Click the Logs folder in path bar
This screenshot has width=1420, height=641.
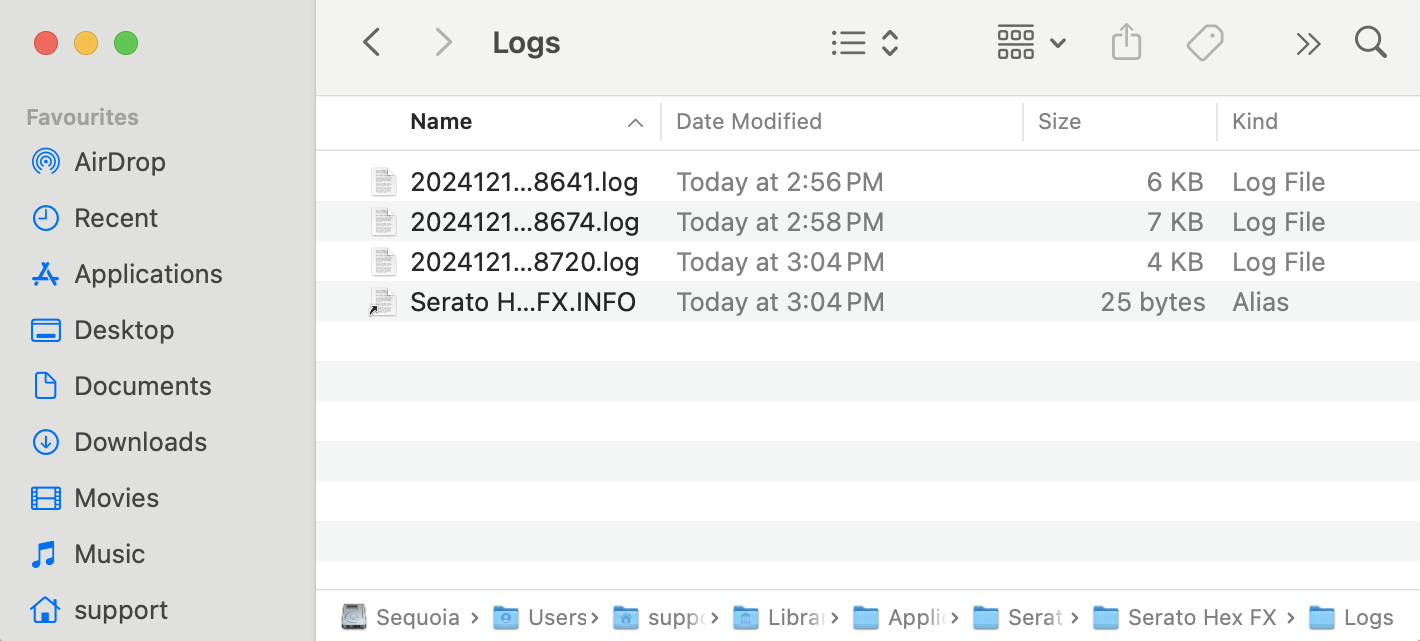tap(1351, 617)
